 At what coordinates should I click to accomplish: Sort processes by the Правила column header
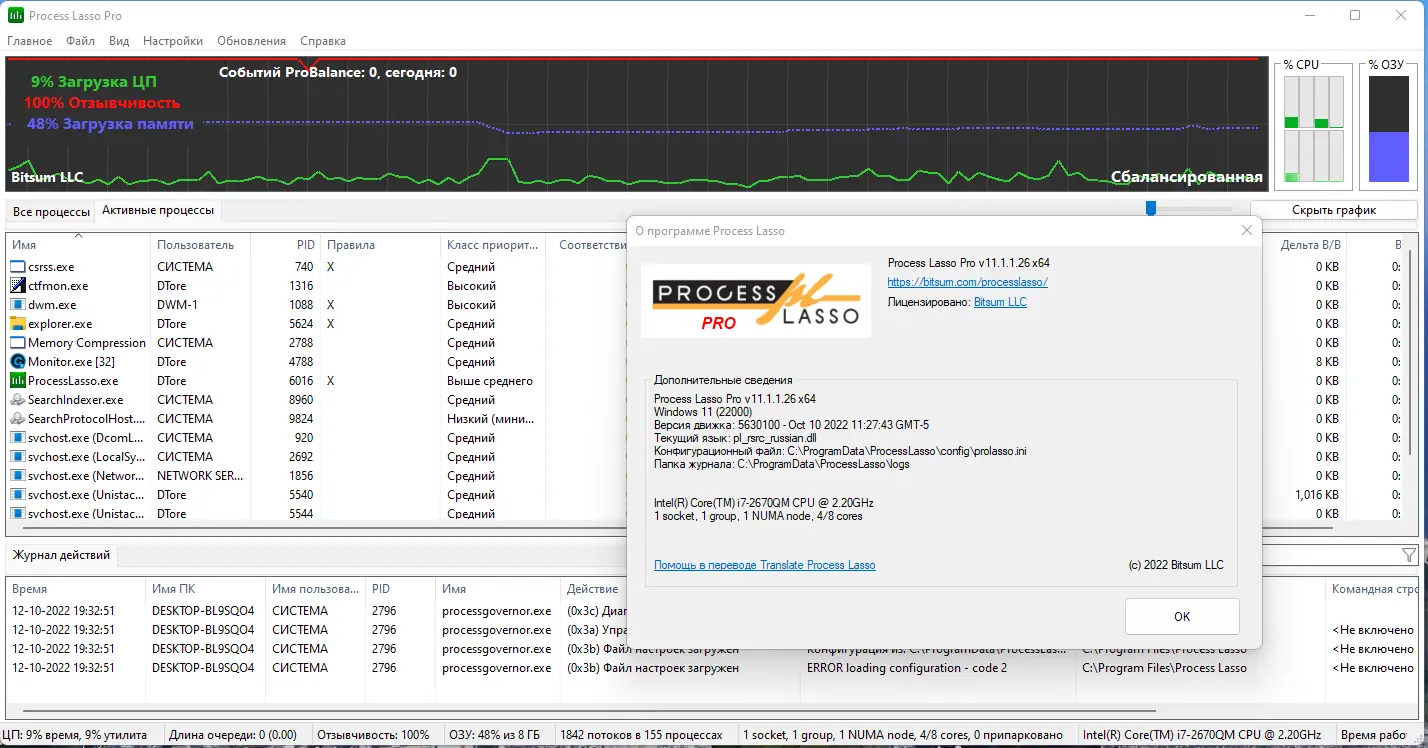(x=380, y=245)
